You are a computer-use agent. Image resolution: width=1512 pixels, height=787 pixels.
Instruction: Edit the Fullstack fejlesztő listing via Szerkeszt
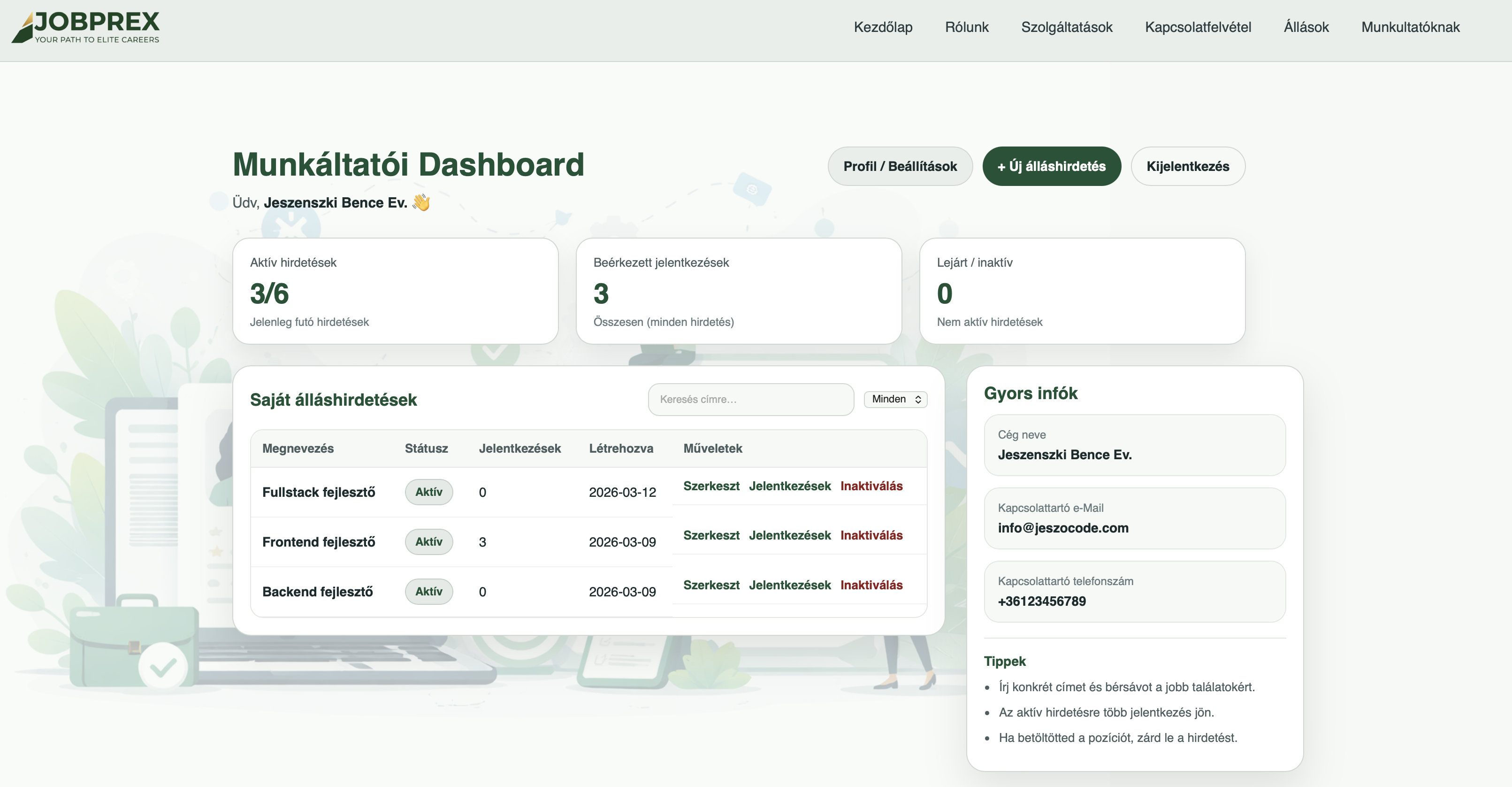tap(711, 486)
